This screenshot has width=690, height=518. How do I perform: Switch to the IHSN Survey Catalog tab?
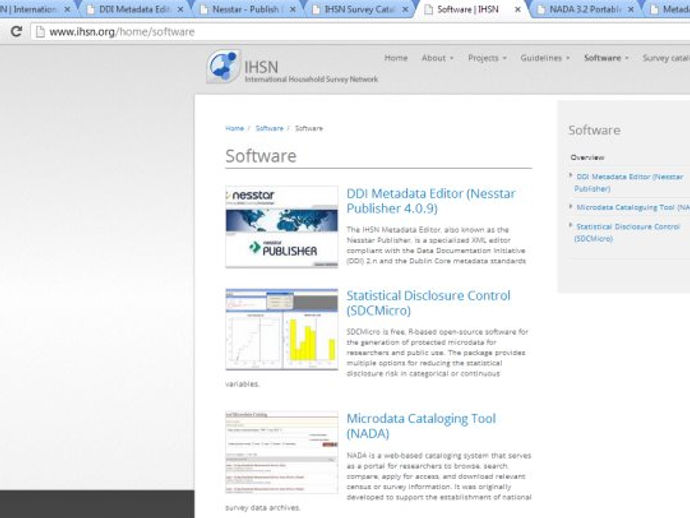(x=359, y=9)
